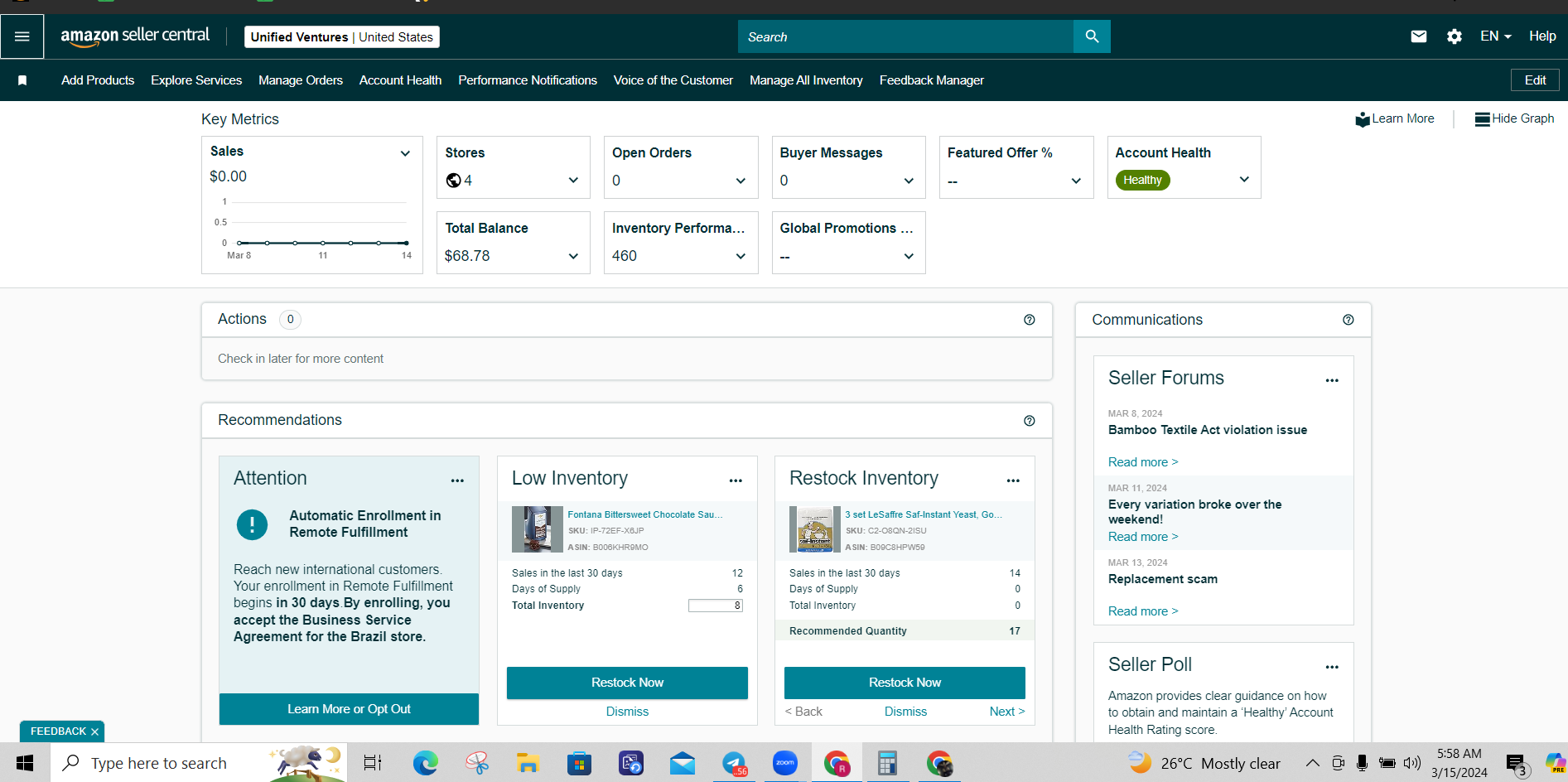
Task: Open the Help link in header
Action: (1542, 36)
